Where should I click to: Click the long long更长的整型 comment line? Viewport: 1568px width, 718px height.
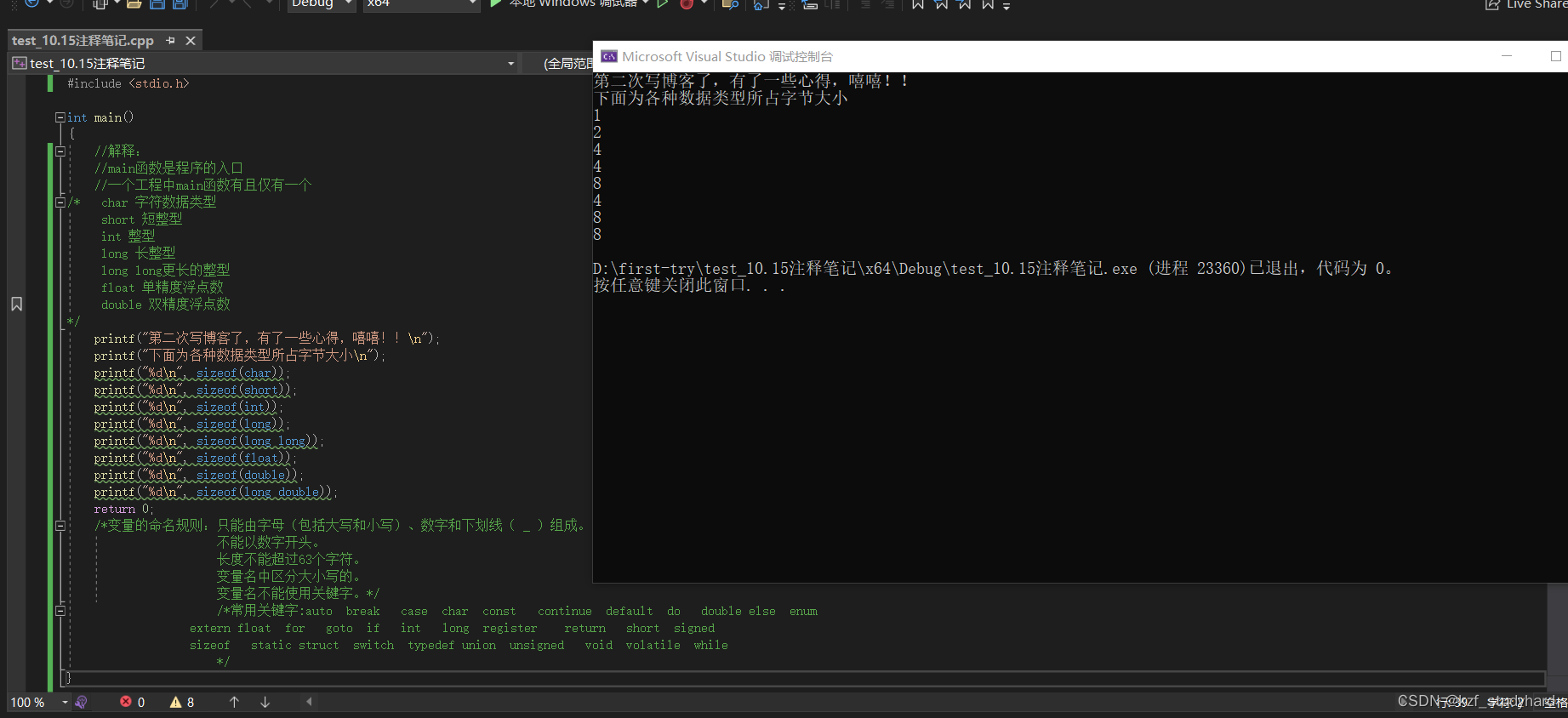(166, 271)
